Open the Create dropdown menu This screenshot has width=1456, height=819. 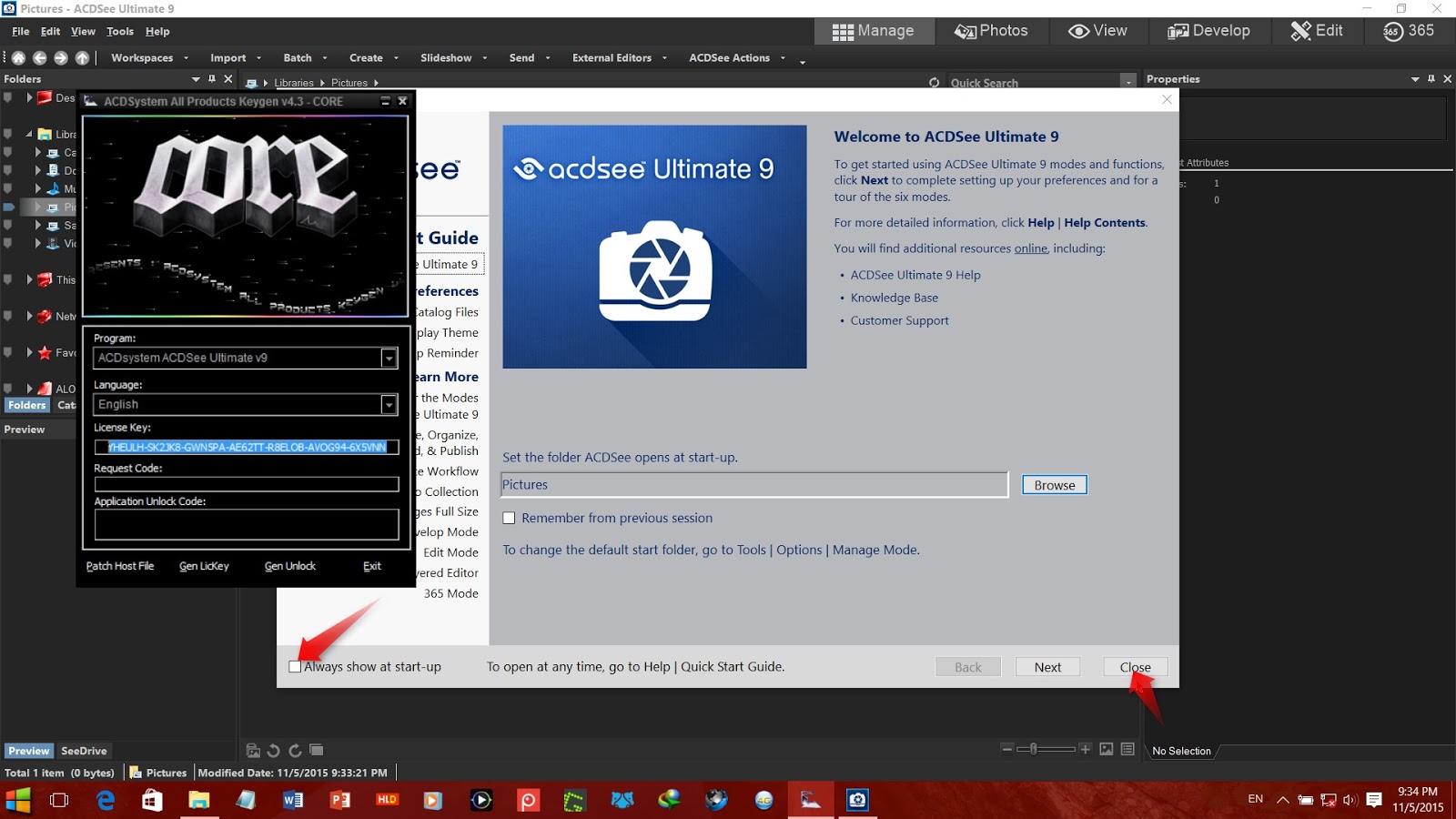[373, 57]
